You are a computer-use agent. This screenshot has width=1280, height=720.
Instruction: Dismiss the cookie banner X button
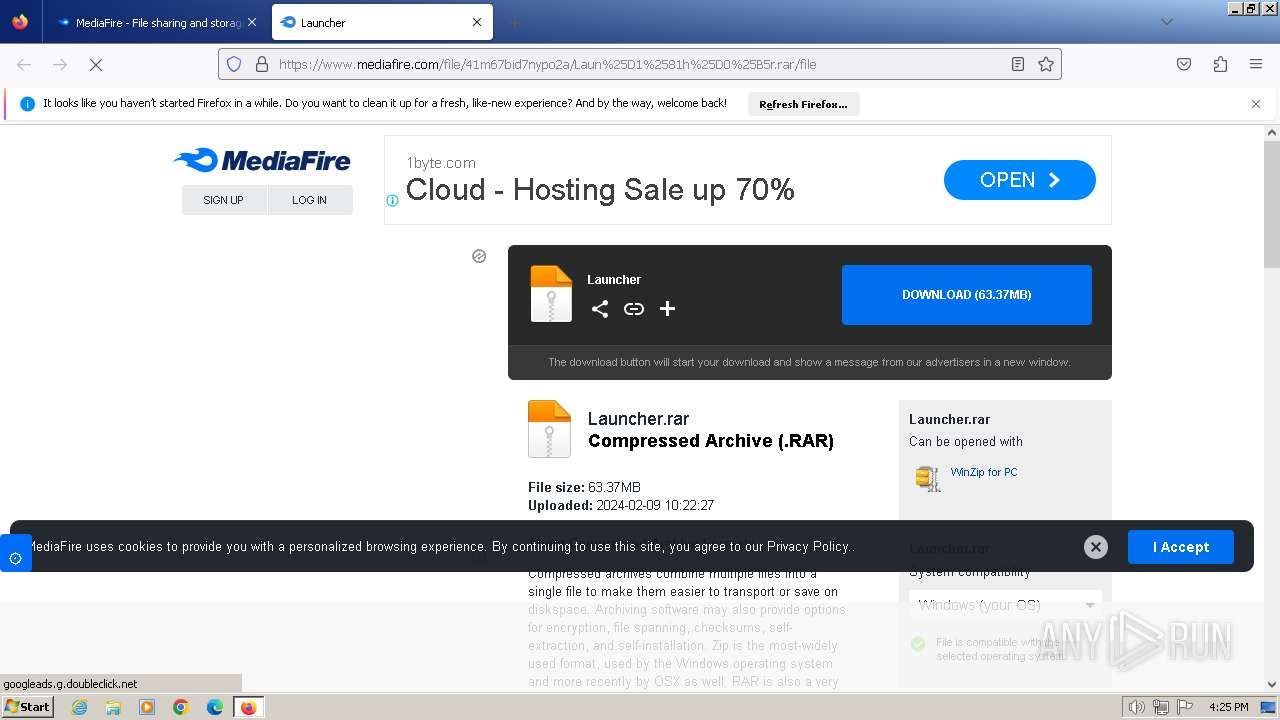[x=1096, y=547]
